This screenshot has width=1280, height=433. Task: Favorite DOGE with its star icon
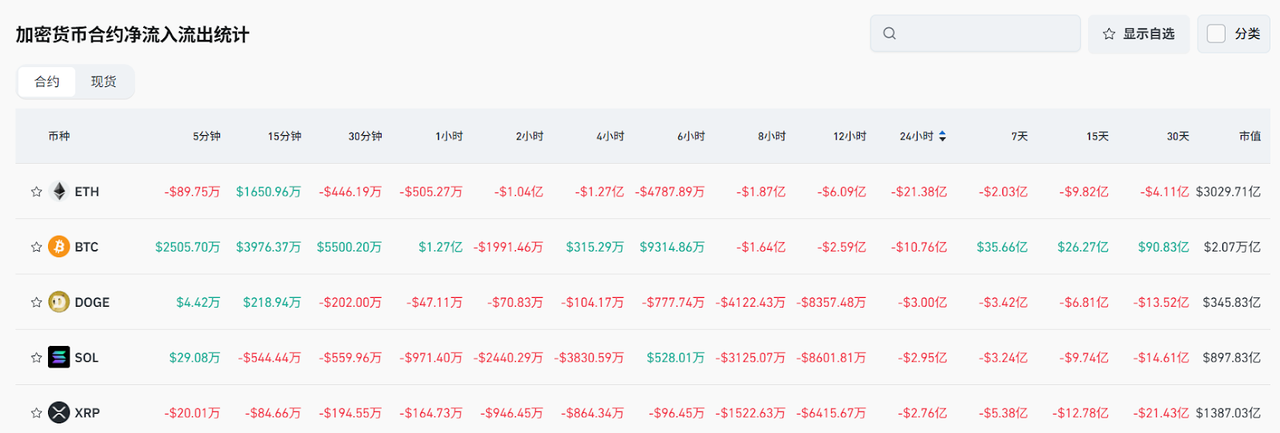click(x=36, y=302)
